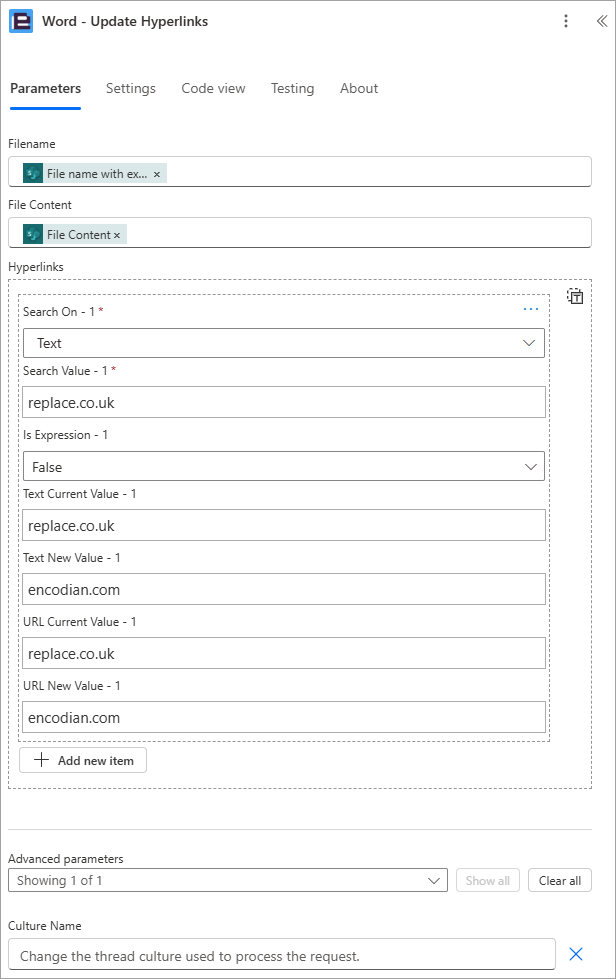Open the Code view tab
616x979 pixels.
(x=213, y=89)
